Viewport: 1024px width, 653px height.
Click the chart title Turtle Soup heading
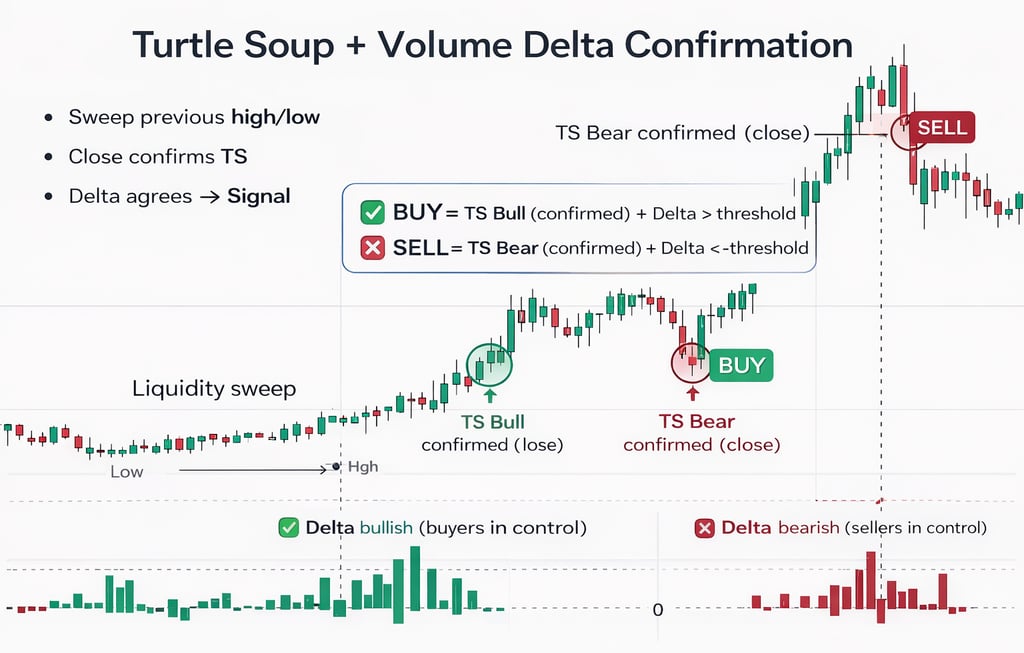[492, 45]
